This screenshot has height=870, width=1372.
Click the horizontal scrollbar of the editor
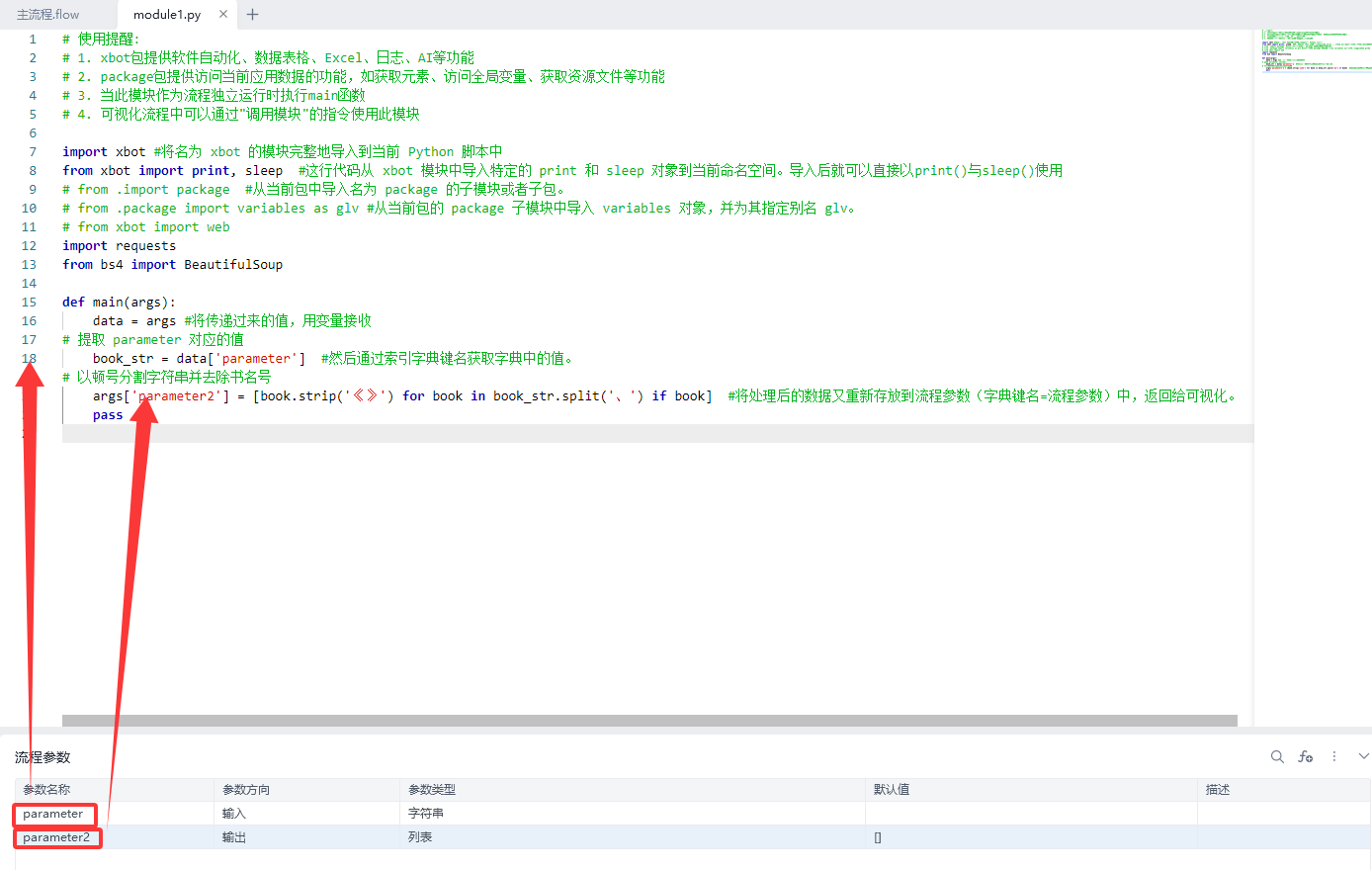tap(649, 721)
